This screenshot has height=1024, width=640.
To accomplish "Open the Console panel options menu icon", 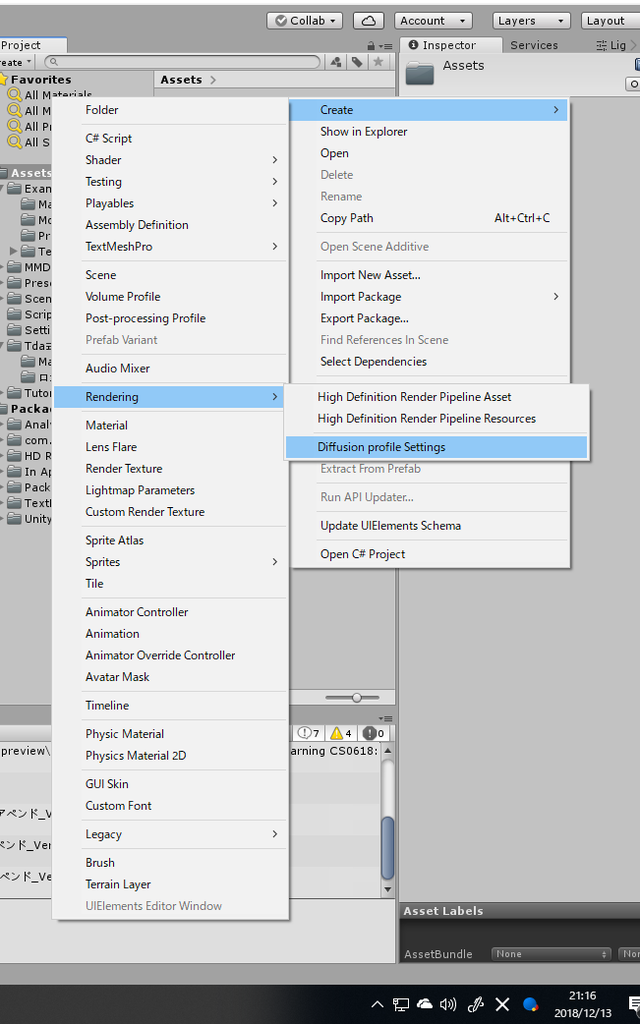I will 385,718.
